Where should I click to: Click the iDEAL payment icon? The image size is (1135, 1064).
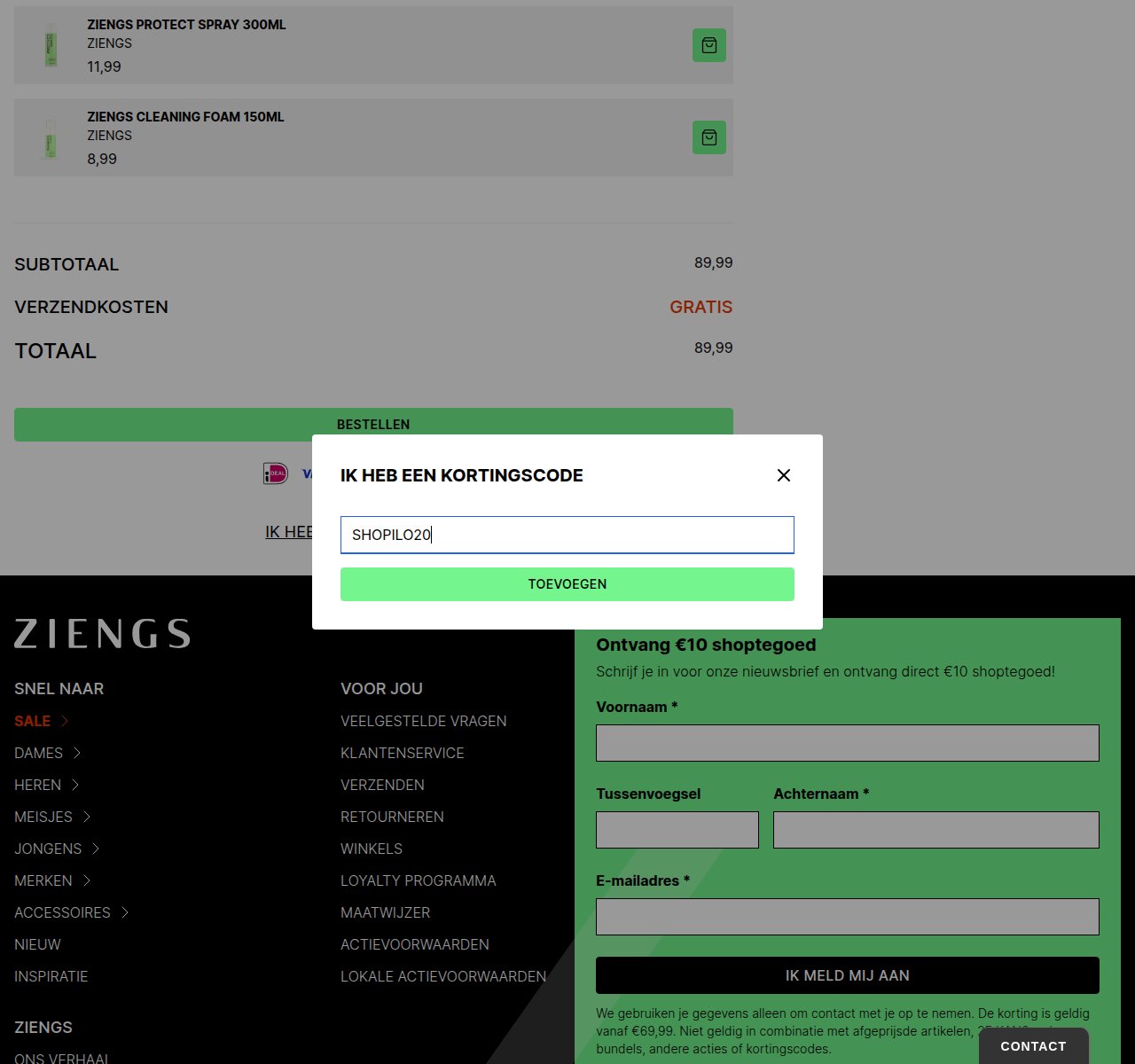tap(276, 473)
